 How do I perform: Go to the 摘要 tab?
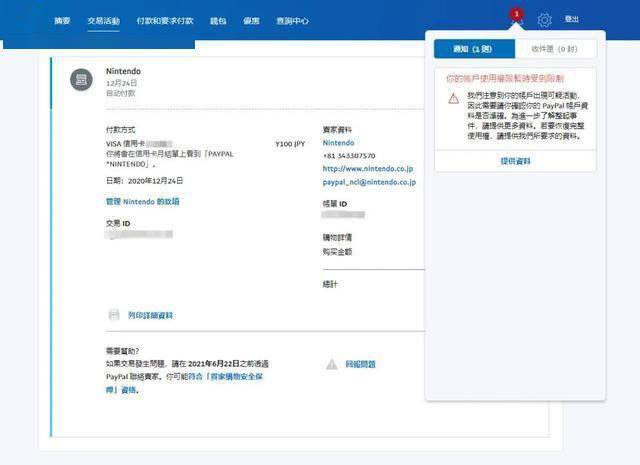tap(62, 20)
